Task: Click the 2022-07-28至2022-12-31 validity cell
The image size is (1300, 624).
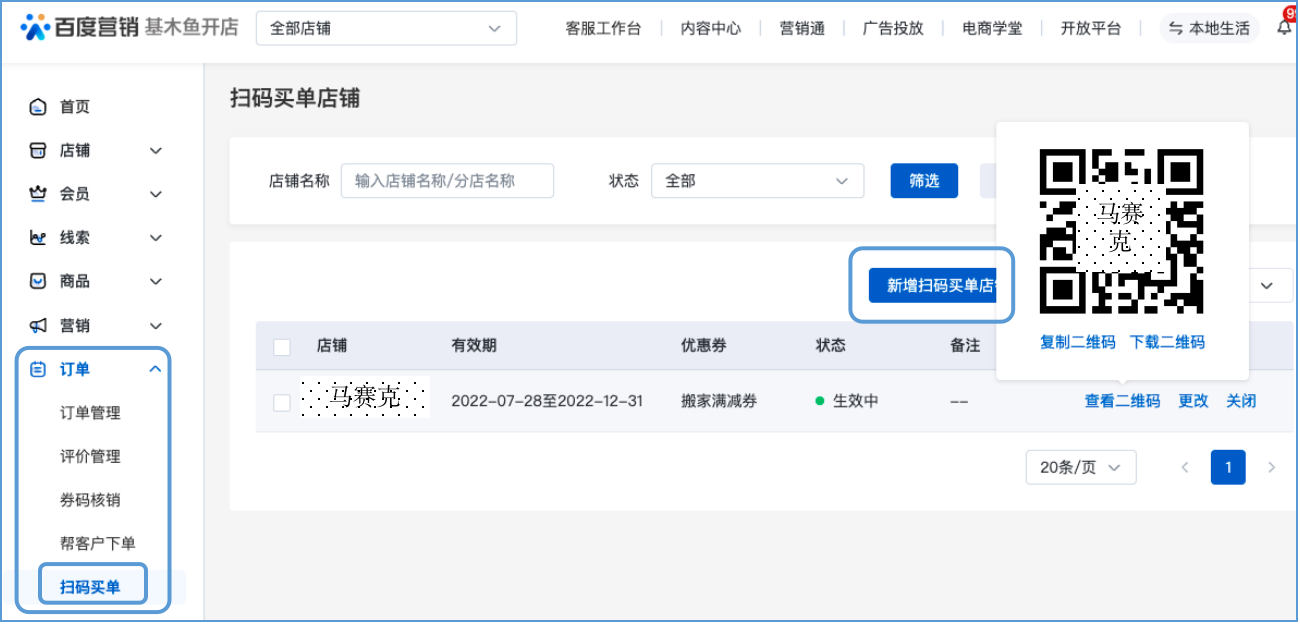Action: tap(547, 401)
